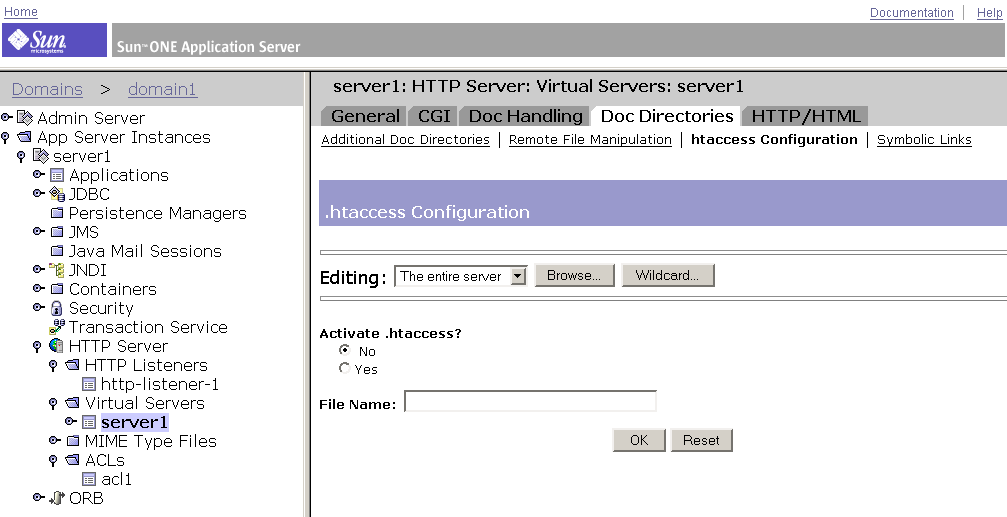Expand the MIME Type Files node
This screenshot has width=1007, height=517.
pos(55,440)
